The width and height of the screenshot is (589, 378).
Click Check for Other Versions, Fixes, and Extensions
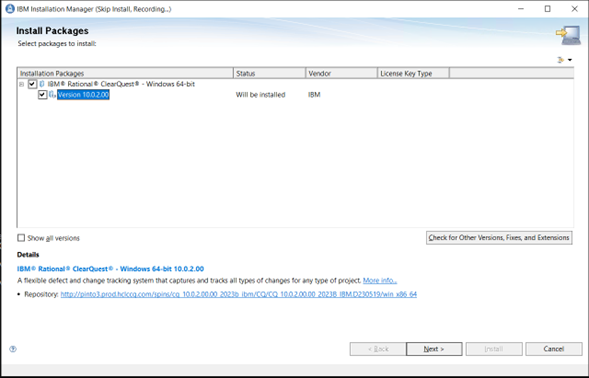tap(499, 238)
